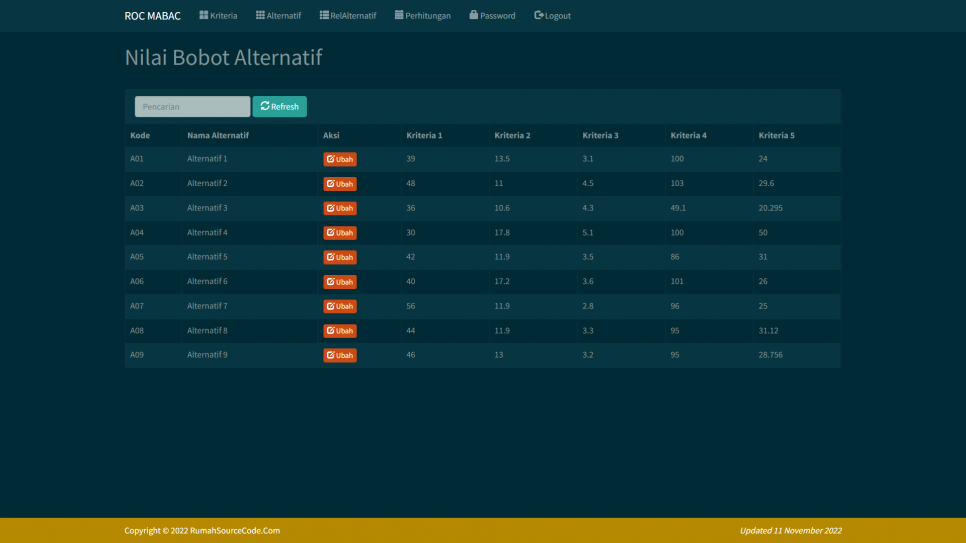Click value 13.5 in row A01
The height and width of the screenshot is (543, 966).
(x=501, y=159)
